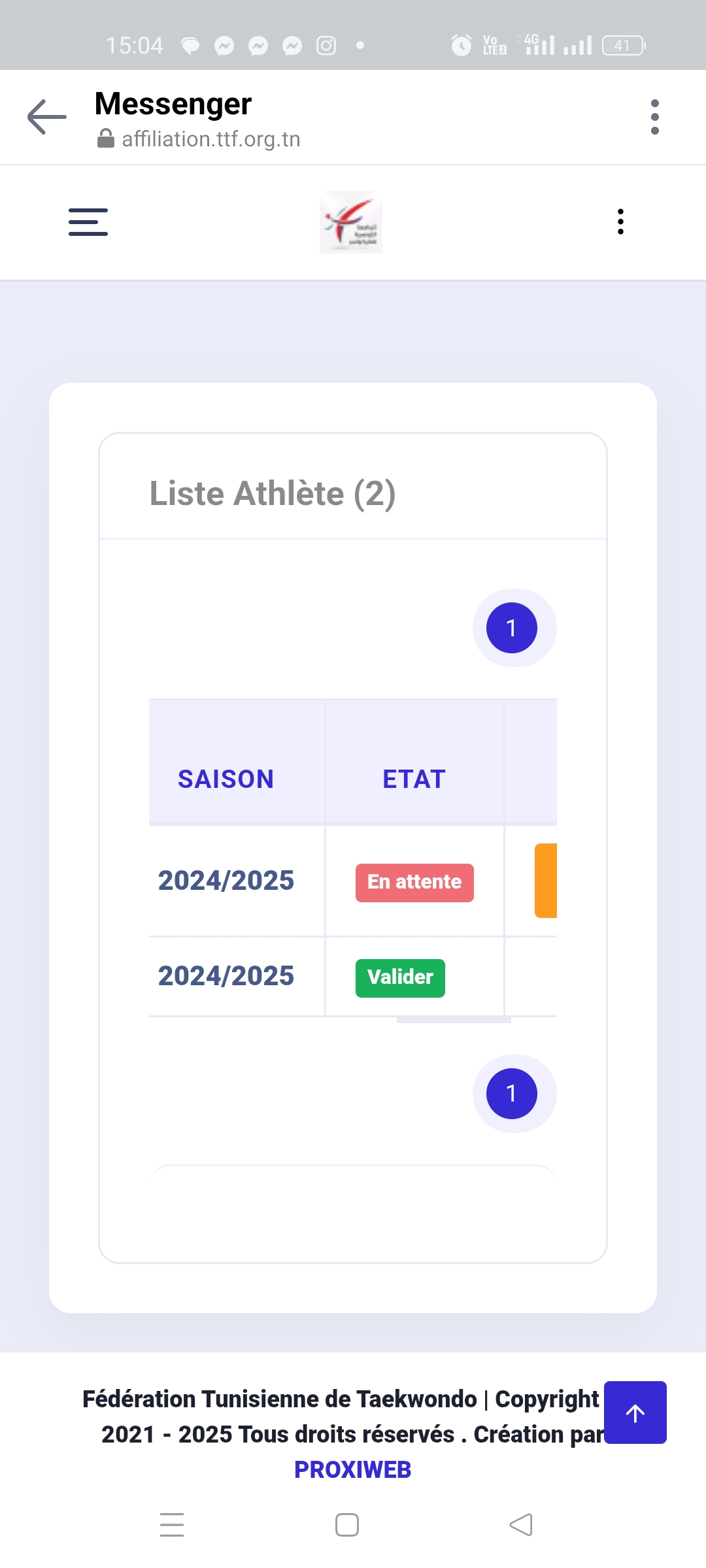Open the site's vertical dots menu
Viewport: 706px width, 1568px height.
(620, 222)
